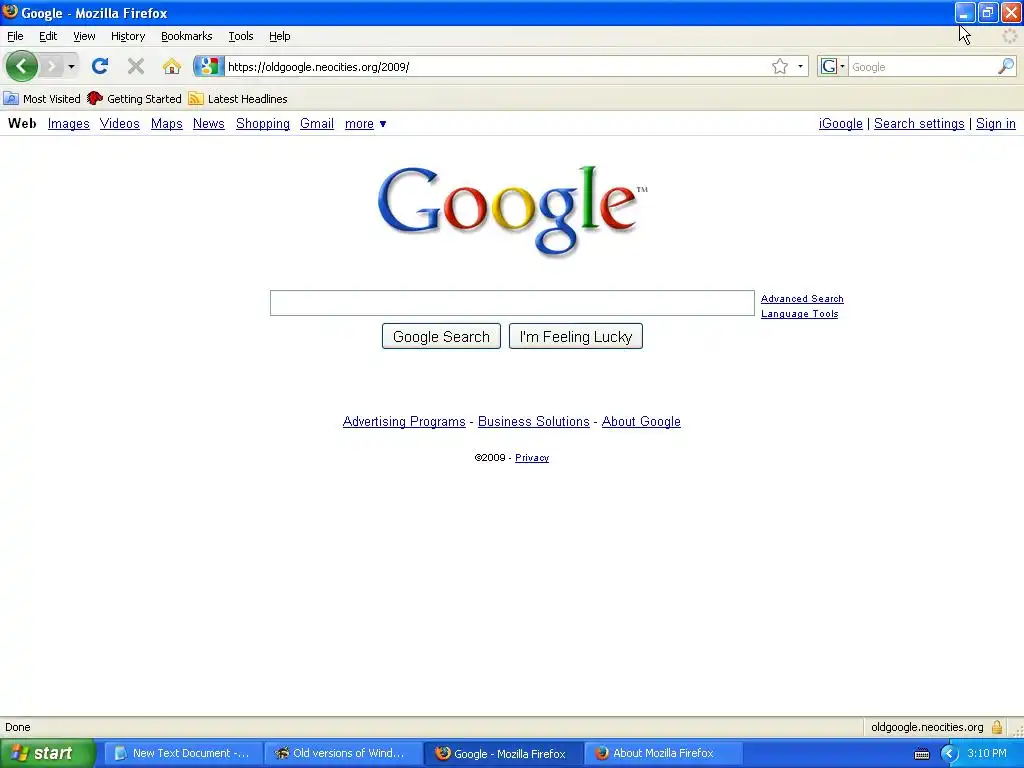Viewport: 1024px width, 768px height.
Task: Open the Tools menu
Action: coord(241,36)
